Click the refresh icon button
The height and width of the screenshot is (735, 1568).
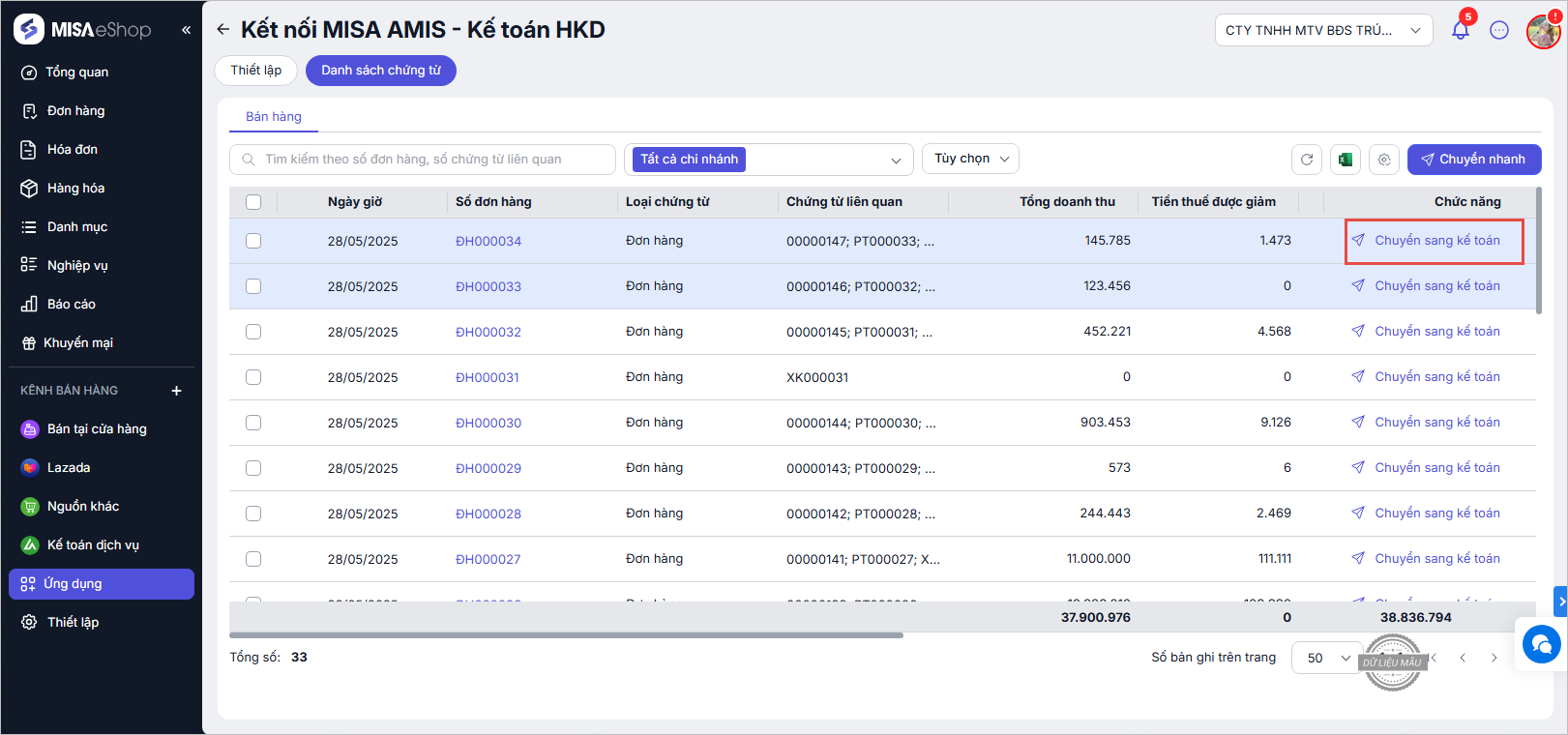tap(1307, 160)
